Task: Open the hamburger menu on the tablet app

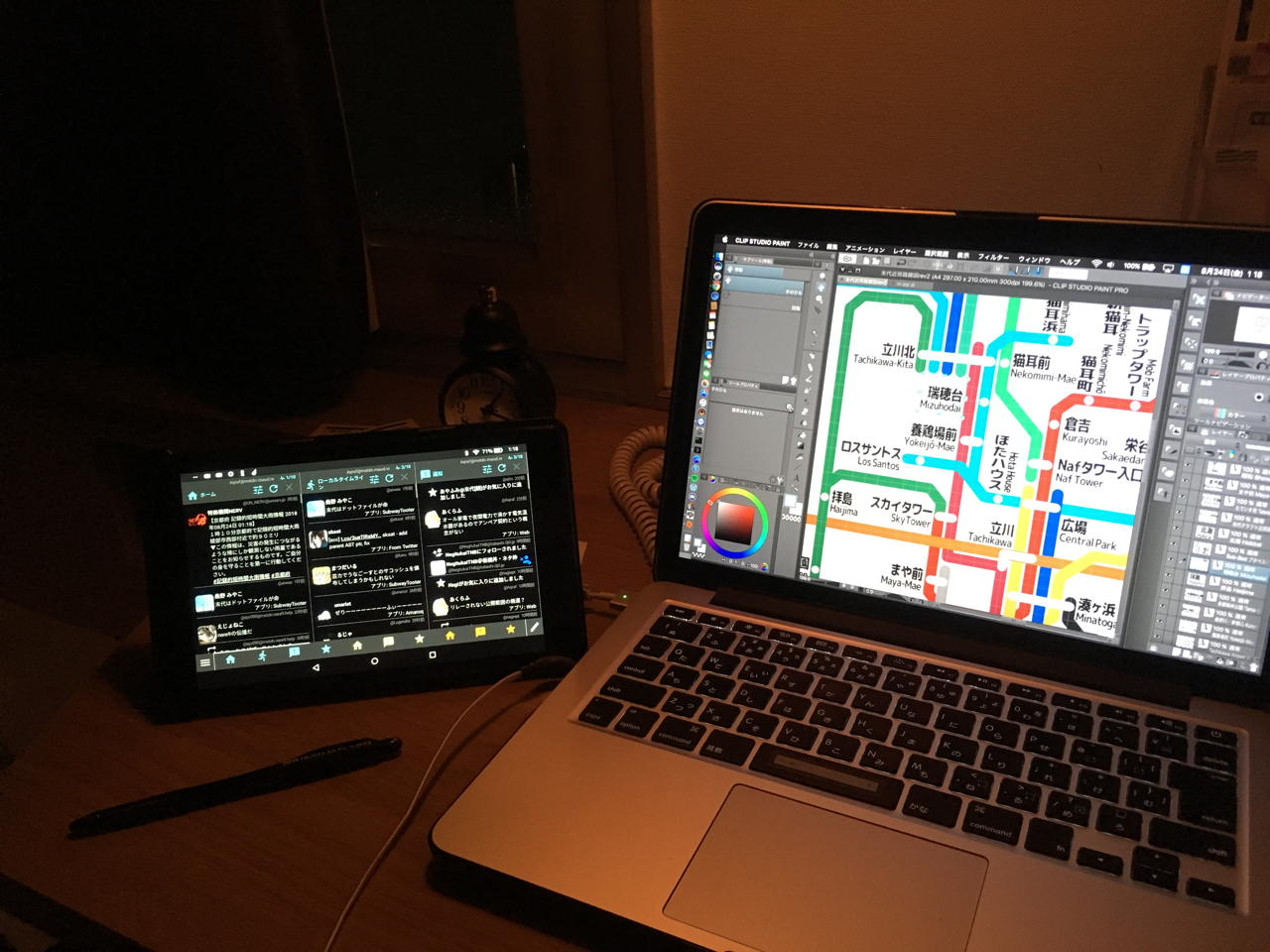Action: click(205, 661)
